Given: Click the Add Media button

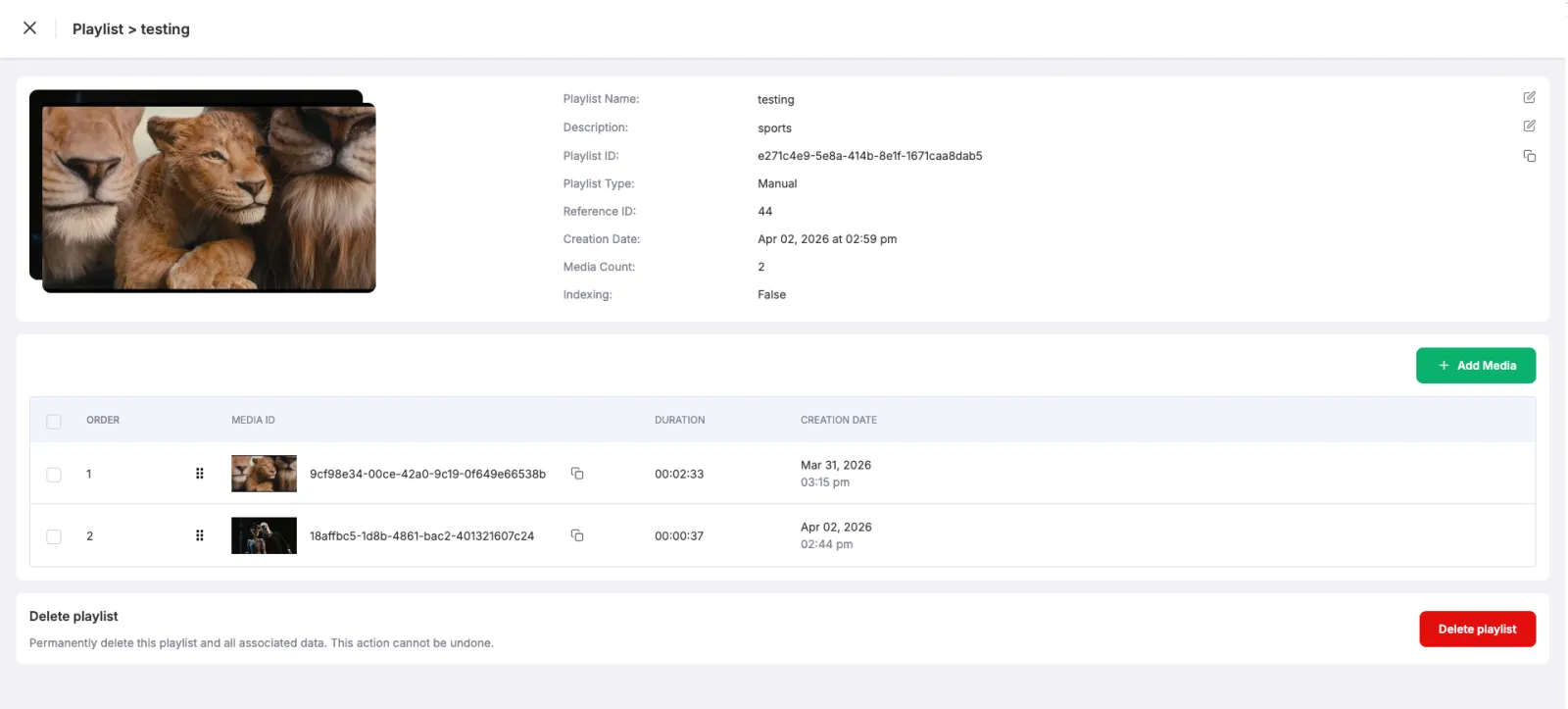Looking at the screenshot, I should (1476, 366).
